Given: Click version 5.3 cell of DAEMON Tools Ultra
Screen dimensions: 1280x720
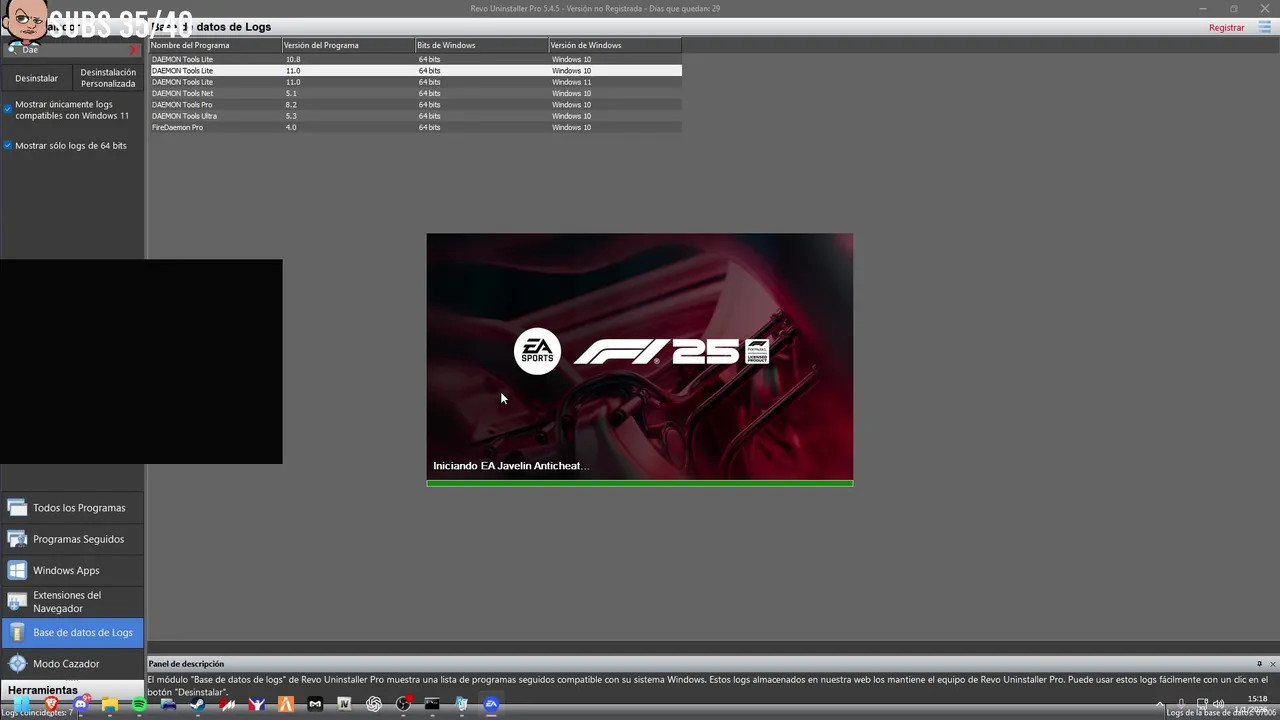Looking at the screenshot, I should point(291,116).
